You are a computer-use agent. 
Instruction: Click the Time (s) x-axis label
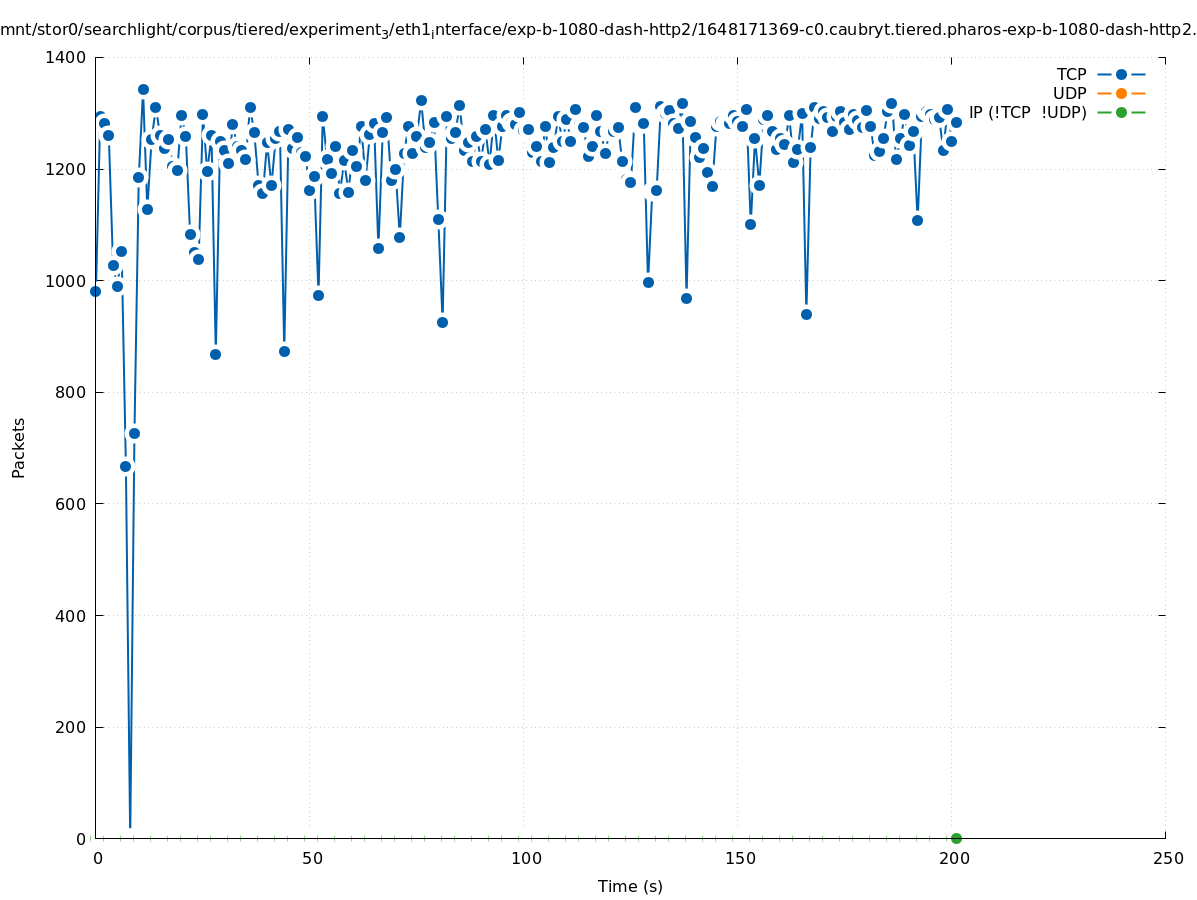tap(630, 886)
